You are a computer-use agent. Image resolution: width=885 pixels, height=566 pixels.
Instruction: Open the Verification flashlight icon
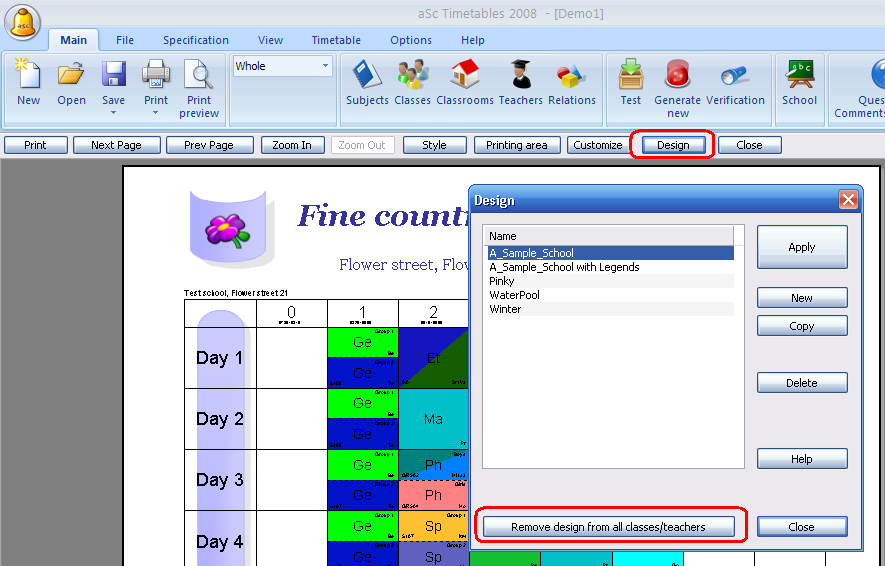(735, 76)
